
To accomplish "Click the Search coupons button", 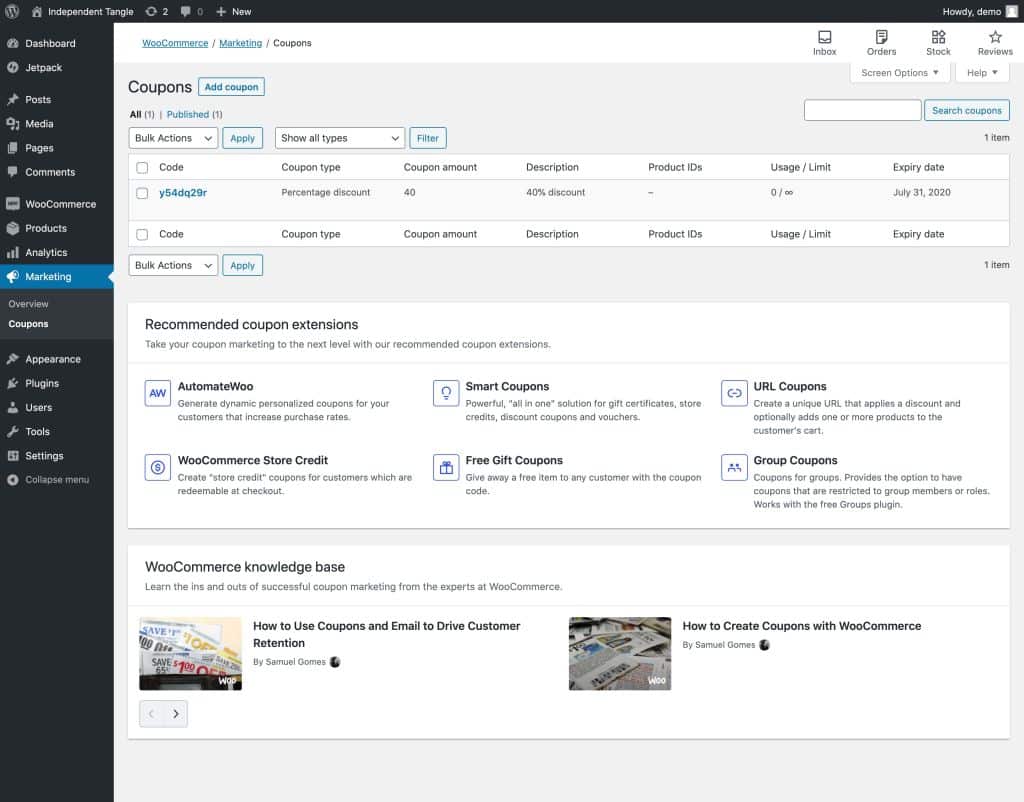I will pos(967,110).
